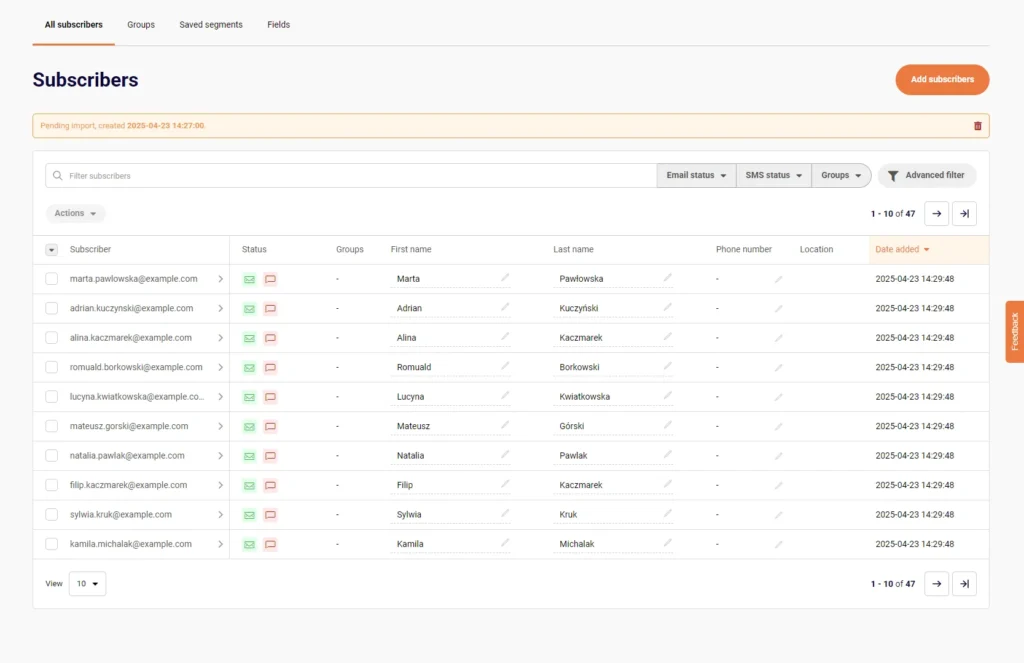Select checkbox for marta.pawlowska@example.com
The width and height of the screenshot is (1024, 663).
click(52, 279)
